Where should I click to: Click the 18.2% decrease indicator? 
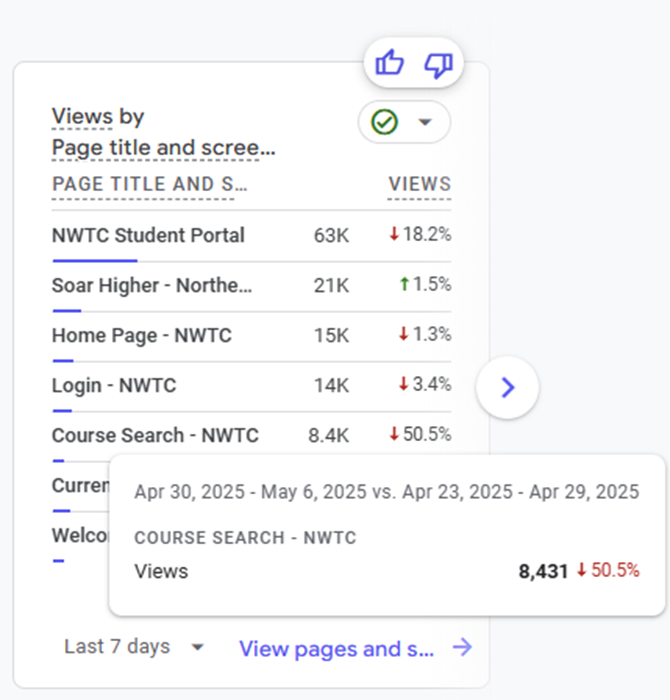[420, 234]
